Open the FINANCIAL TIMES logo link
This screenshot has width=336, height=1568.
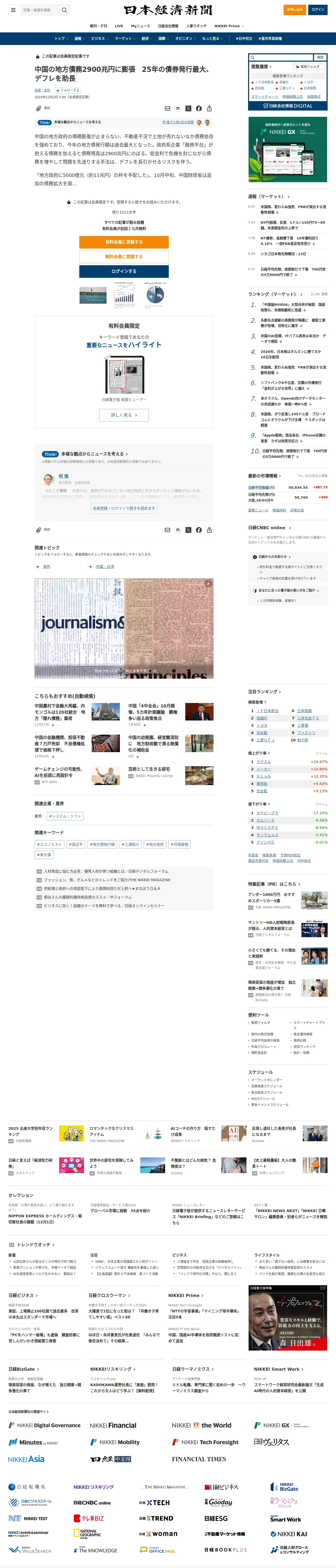coord(199,1459)
